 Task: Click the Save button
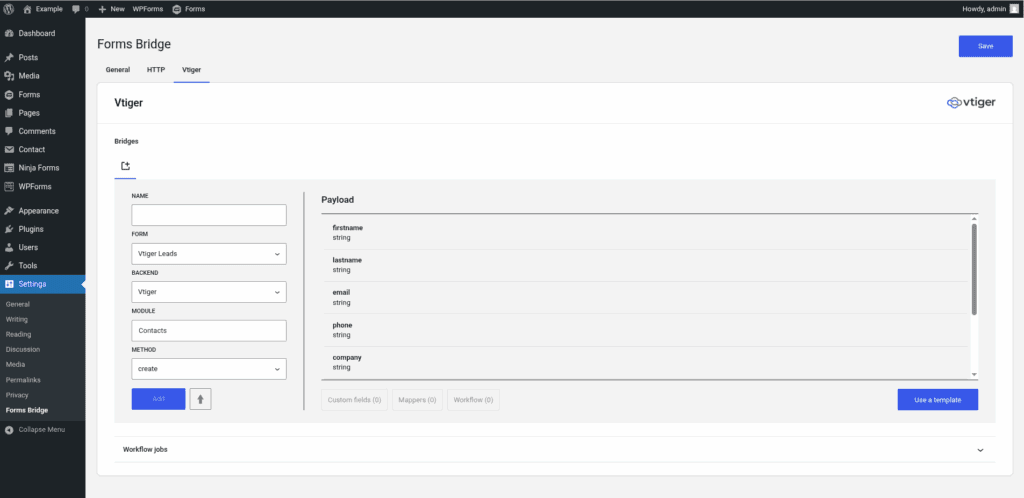[985, 46]
